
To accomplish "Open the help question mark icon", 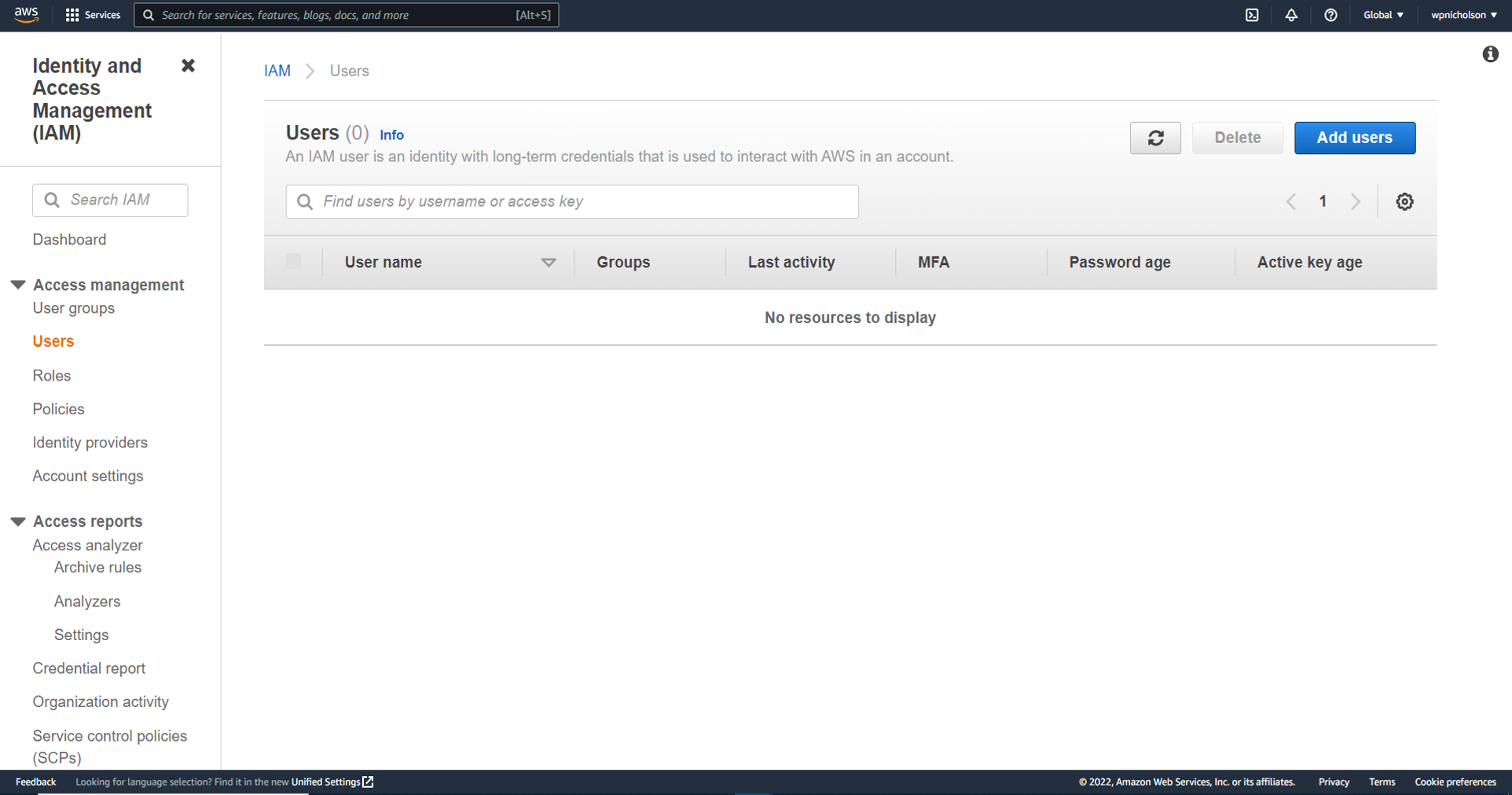I will pyautogui.click(x=1330, y=15).
